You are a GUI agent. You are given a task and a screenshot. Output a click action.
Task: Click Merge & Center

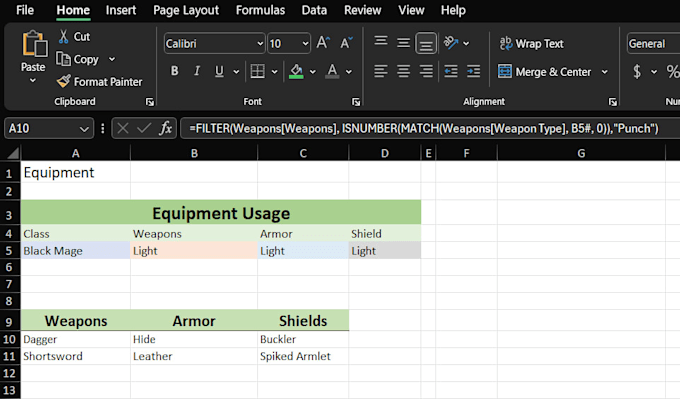point(544,72)
